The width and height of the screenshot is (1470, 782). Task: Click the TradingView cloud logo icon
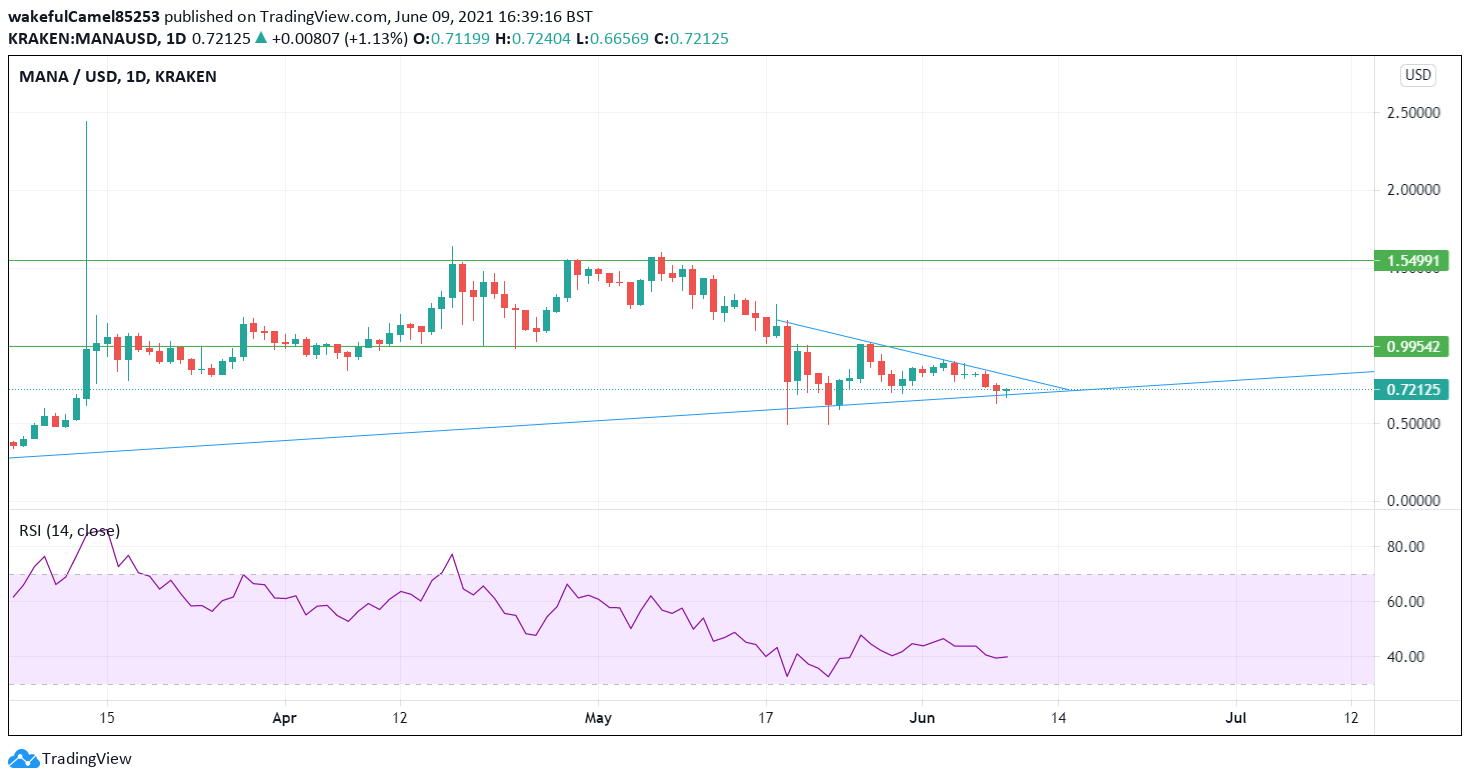tap(23, 759)
